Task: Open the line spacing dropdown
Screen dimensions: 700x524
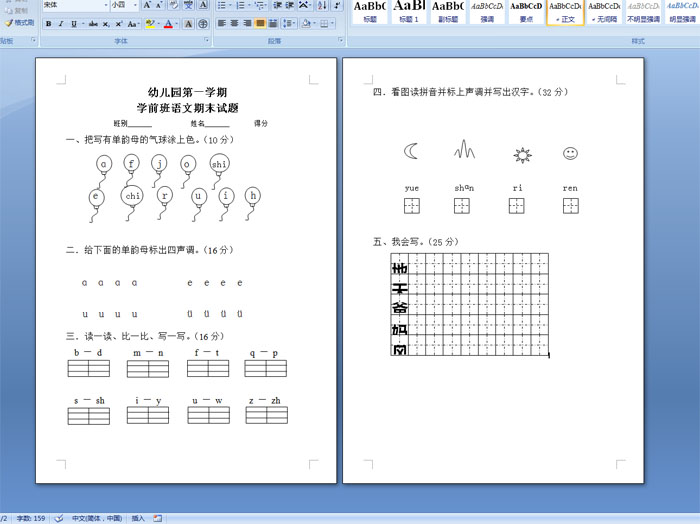Action: coord(289,23)
